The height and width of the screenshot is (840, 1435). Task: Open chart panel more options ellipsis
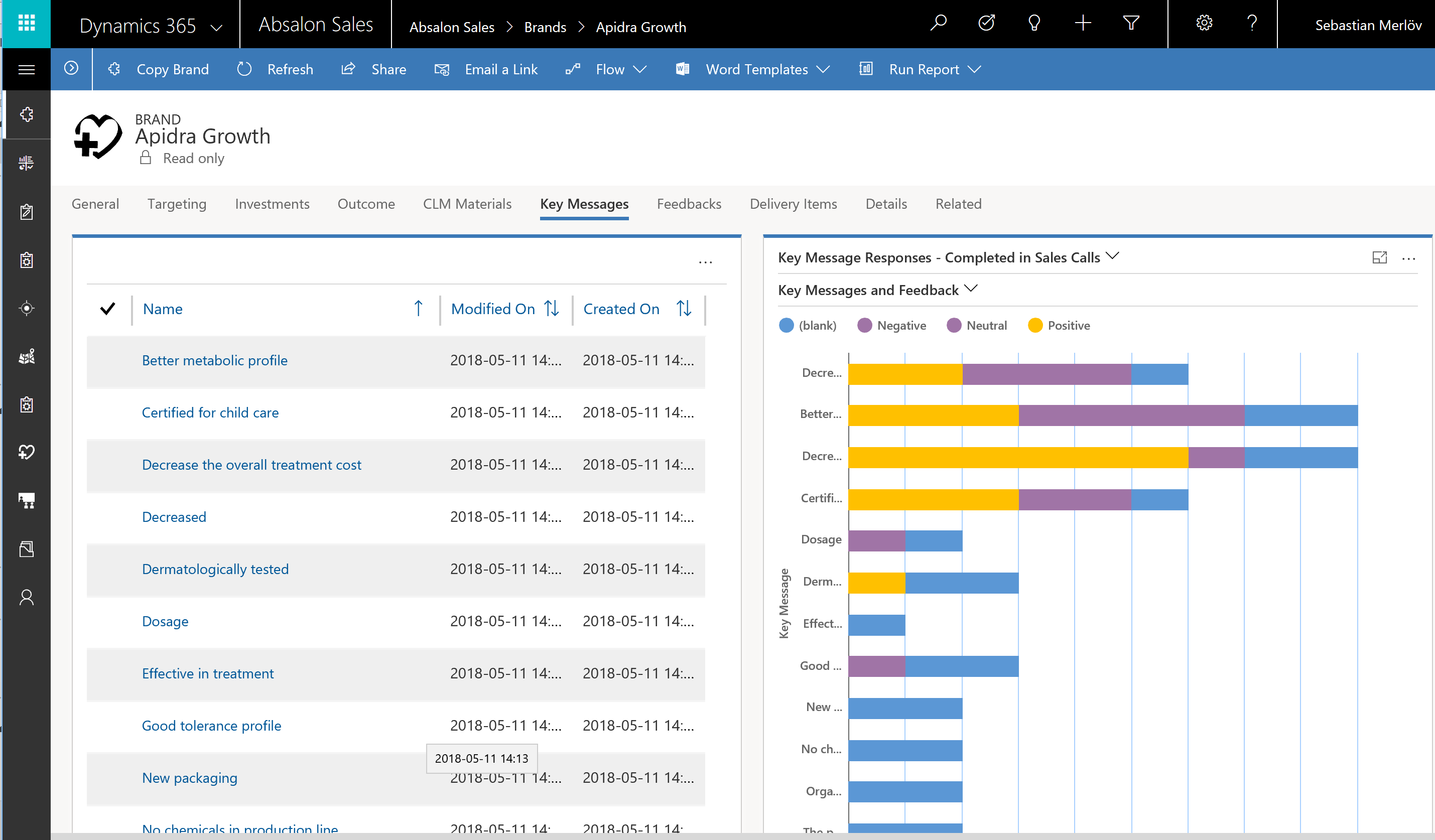tap(1409, 259)
